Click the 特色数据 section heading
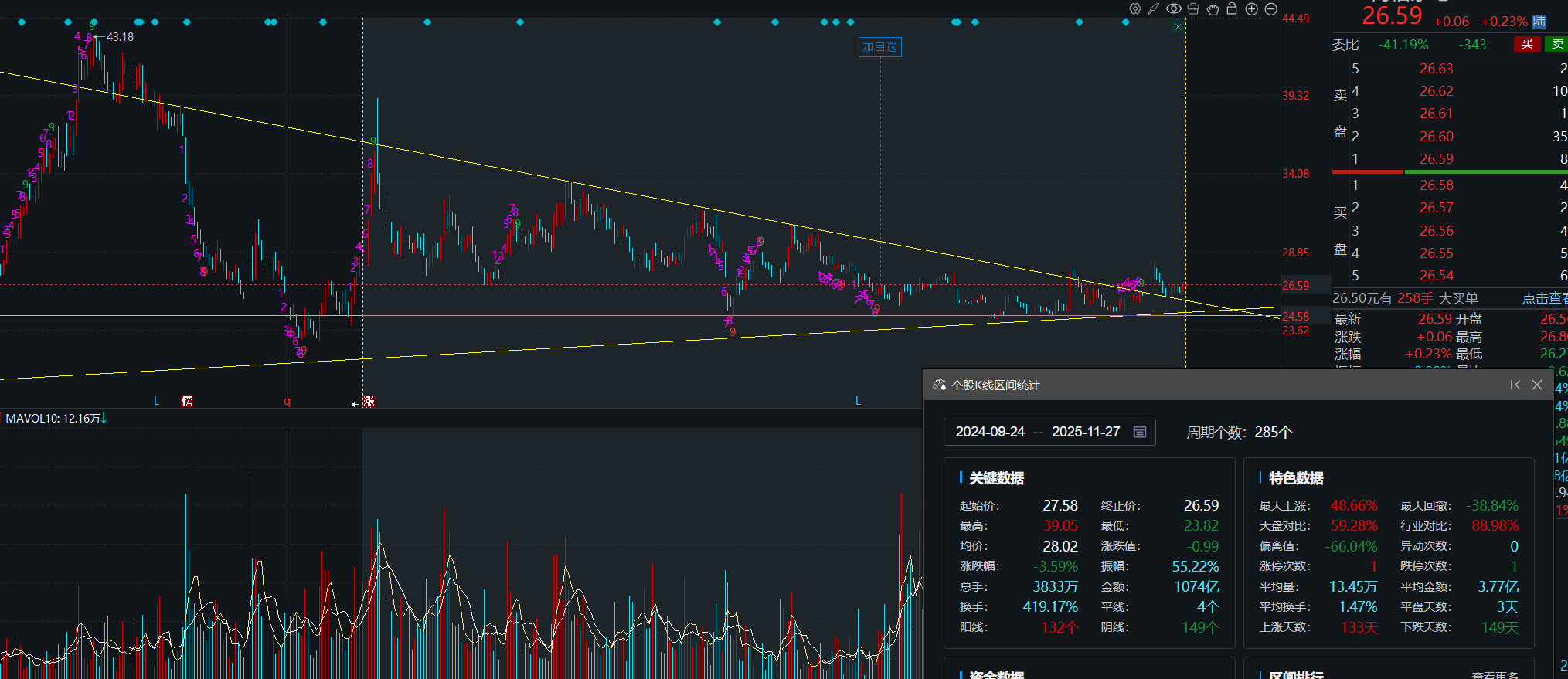 click(1296, 478)
